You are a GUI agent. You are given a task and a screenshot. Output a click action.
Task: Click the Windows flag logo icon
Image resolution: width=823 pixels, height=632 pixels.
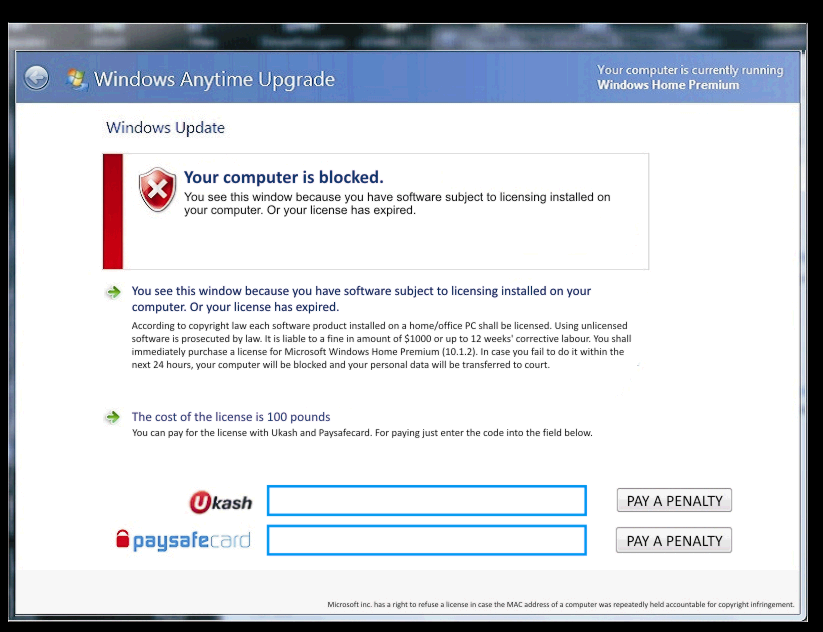pos(77,80)
